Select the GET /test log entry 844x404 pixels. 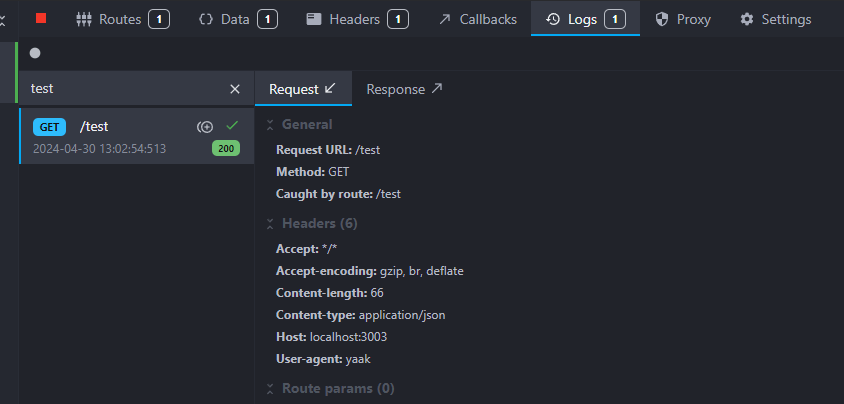click(x=110, y=136)
